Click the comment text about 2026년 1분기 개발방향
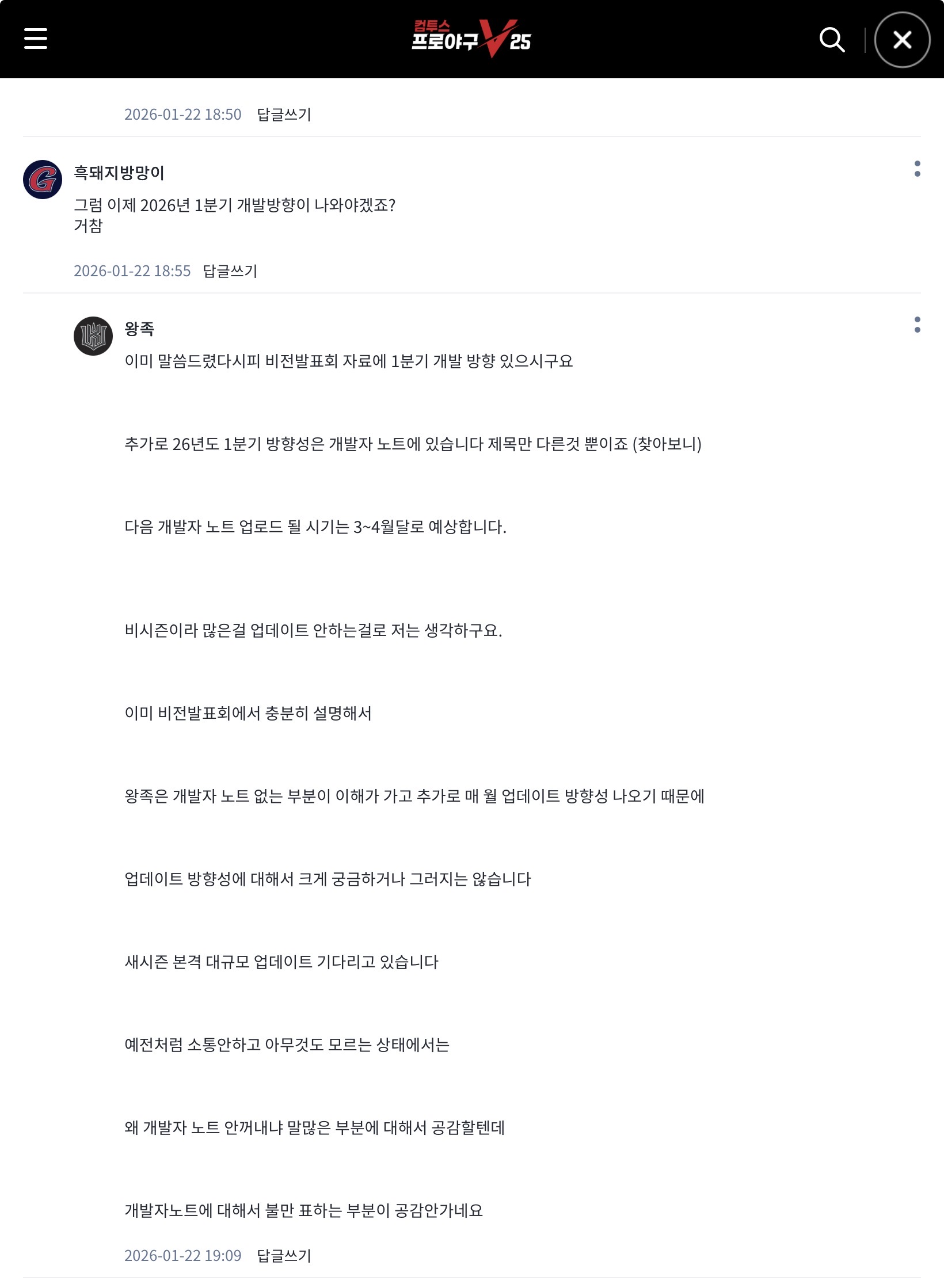The width and height of the screenshot is (944, 1288). [x=235, y=205]
